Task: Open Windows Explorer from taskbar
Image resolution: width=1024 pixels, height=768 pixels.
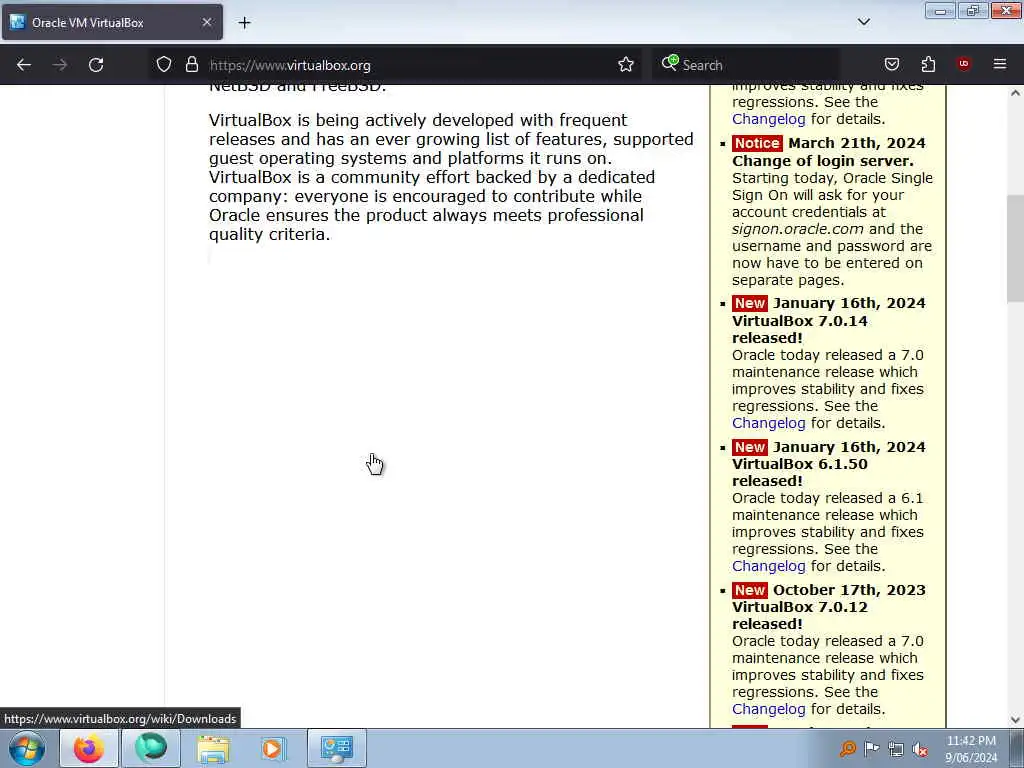Action: [x=213, y=748]
